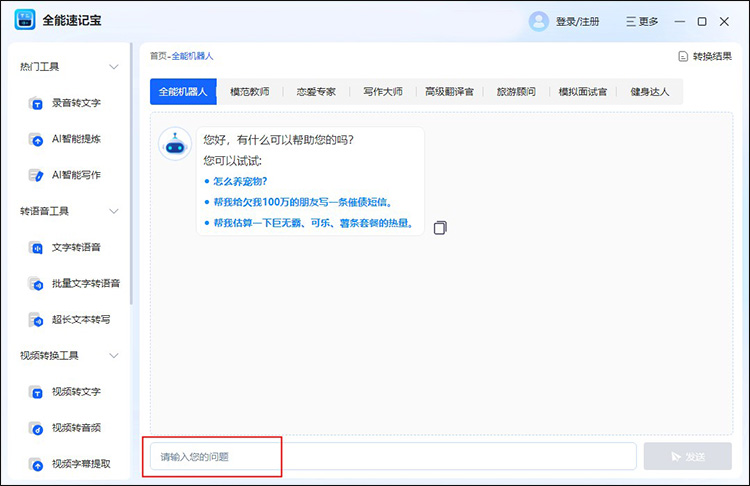Open the 更多 menu in title bar

coord(642,21)
